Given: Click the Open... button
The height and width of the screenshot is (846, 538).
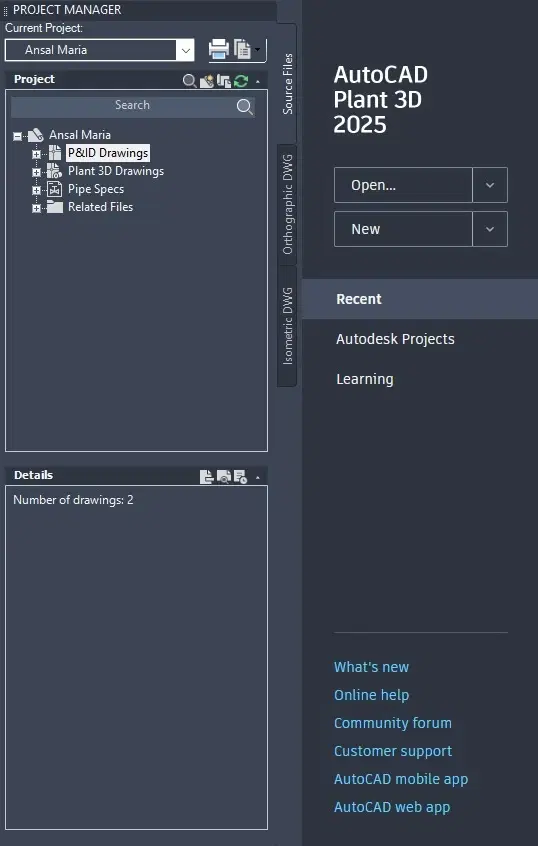Looking at the screenshot, I should [x=403, y=185].
